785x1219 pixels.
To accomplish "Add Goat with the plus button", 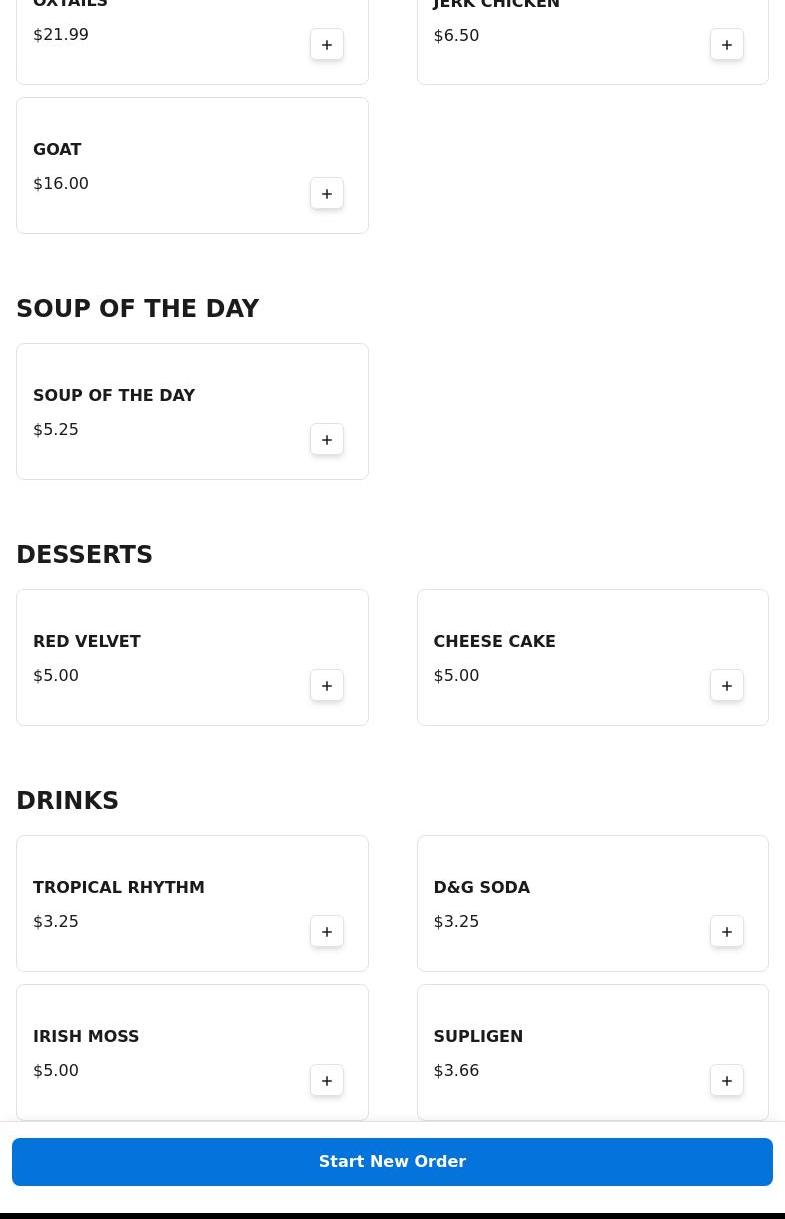I will click(x=327, y=194).
